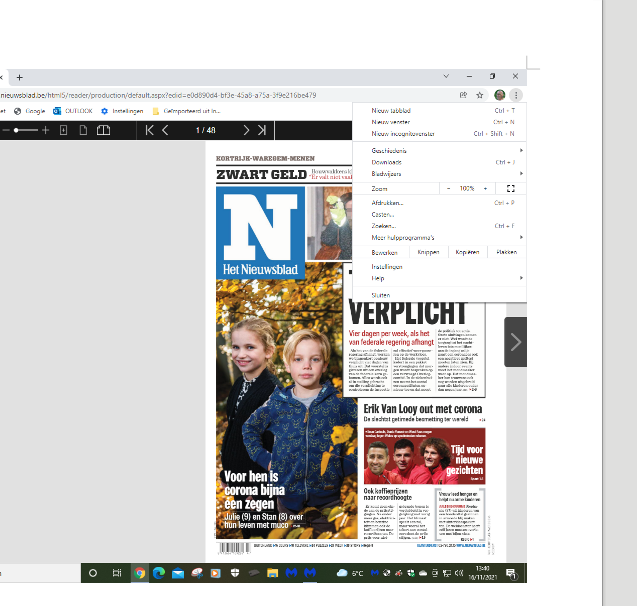This screenshot has width=637, height=606.
Task: Open the Chrome profile avatar
Action: click(499, 95)
